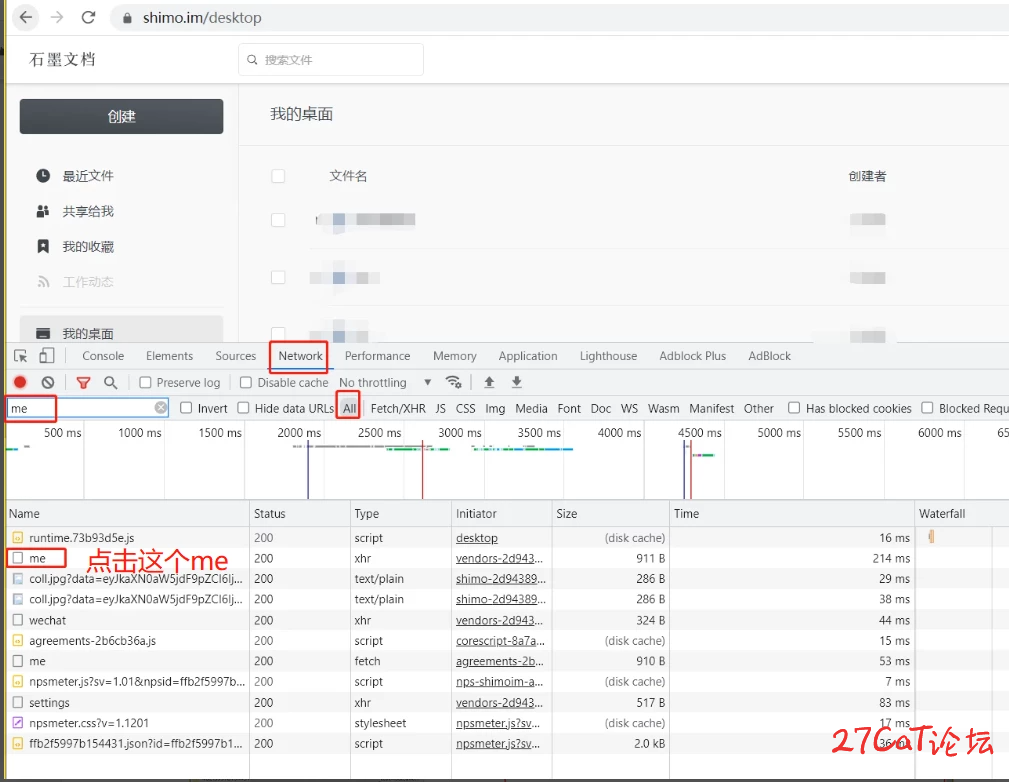Click the 搜索文件 search field
Image resolution: width=1009 pixels, height=782 pixels.
coord(331,60)
